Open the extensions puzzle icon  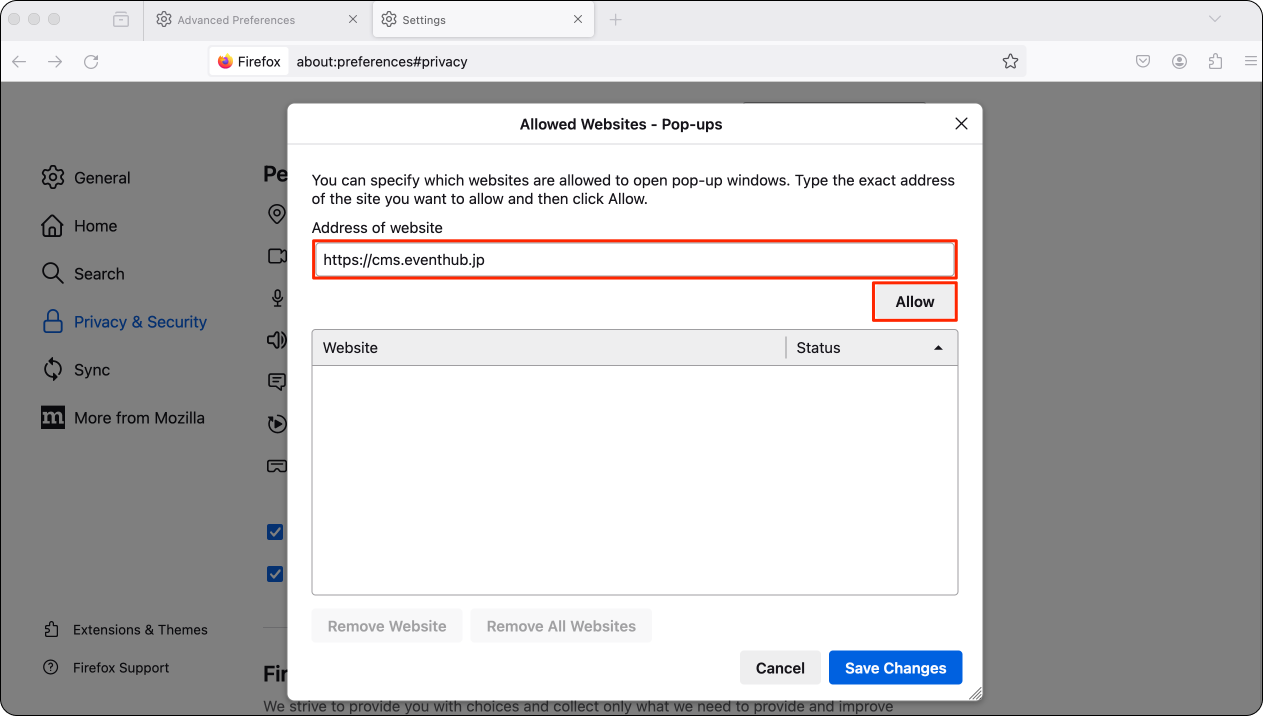[x=1216, y=62]
